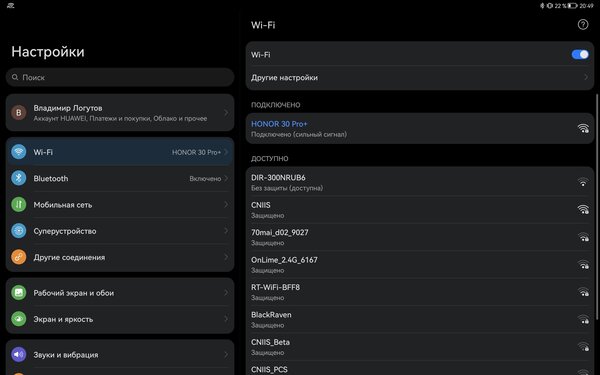Open Мобильная сеть settings
Viewport: 600px width, 375px height.
tap(120, 205)
